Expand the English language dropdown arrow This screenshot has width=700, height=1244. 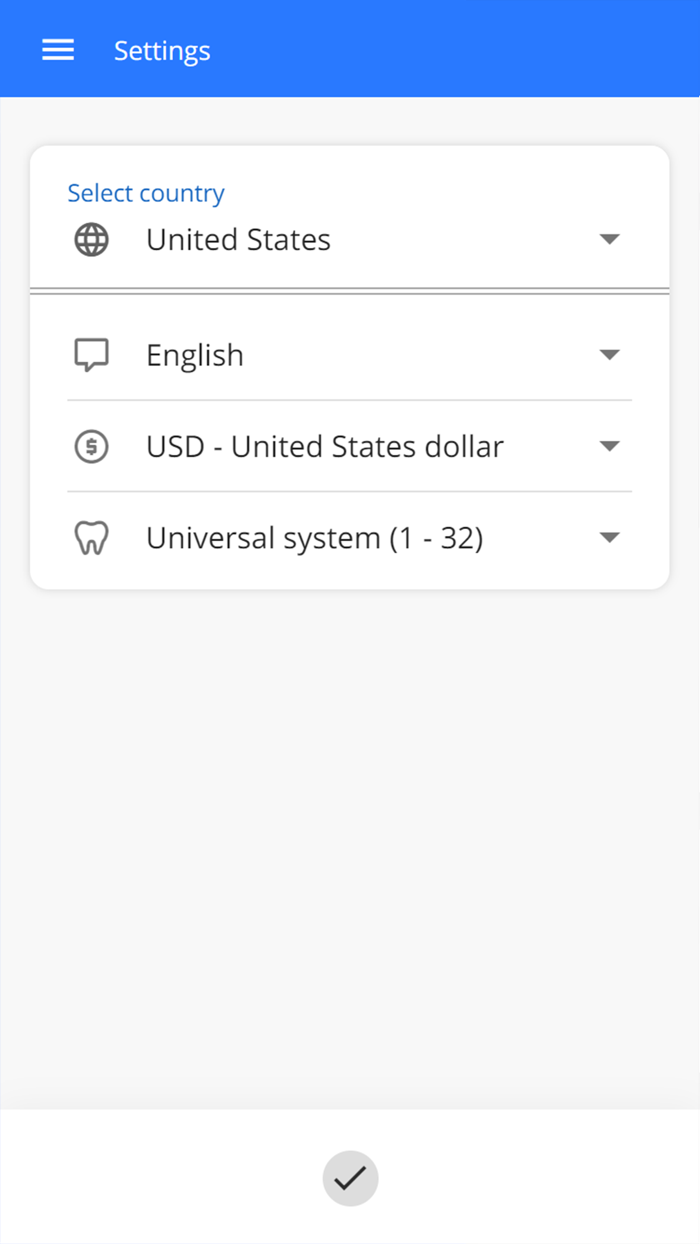pyautogui.click(x=609, y=355)
